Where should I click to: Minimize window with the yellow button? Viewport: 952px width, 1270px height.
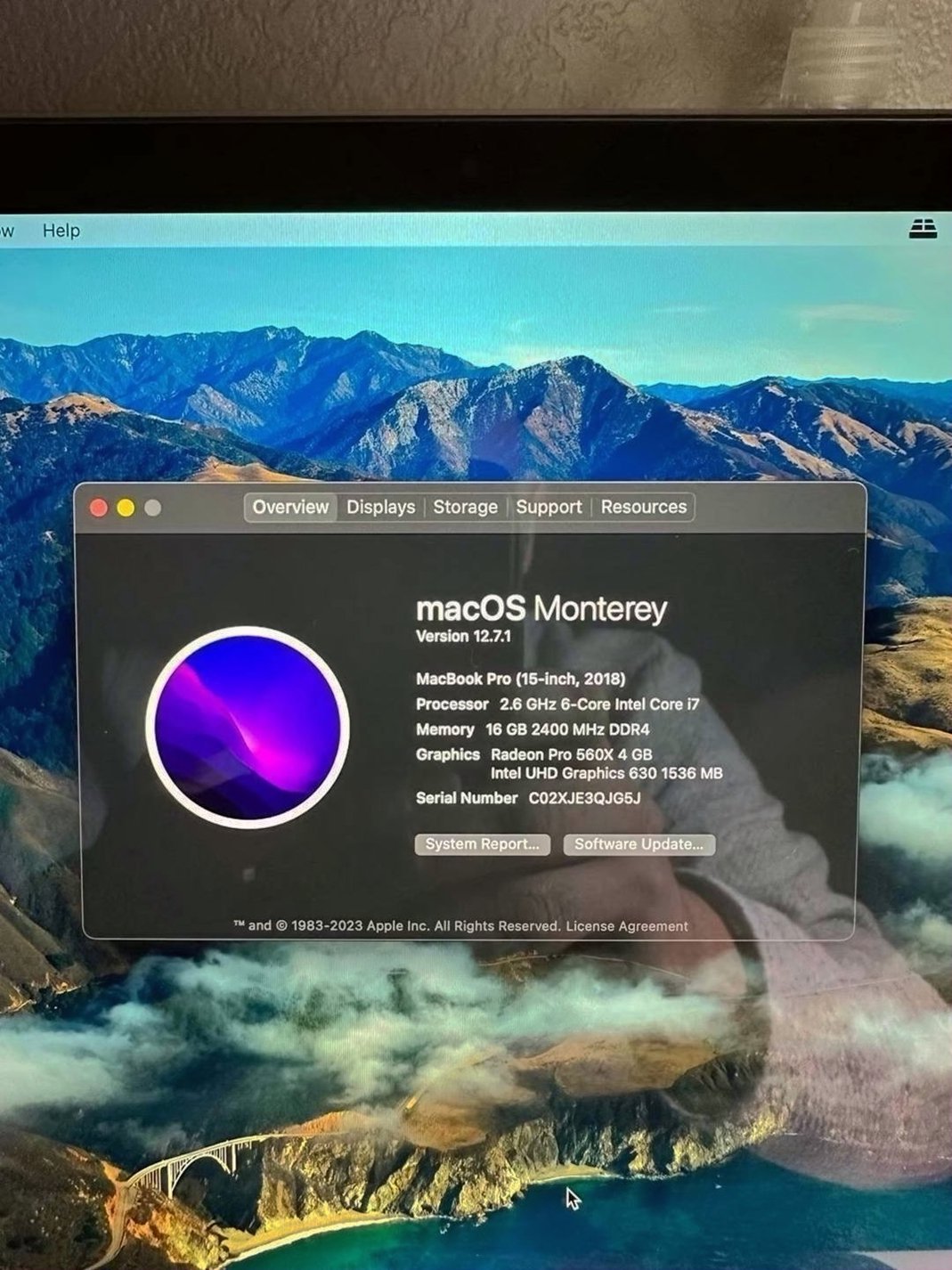[126, 508]
